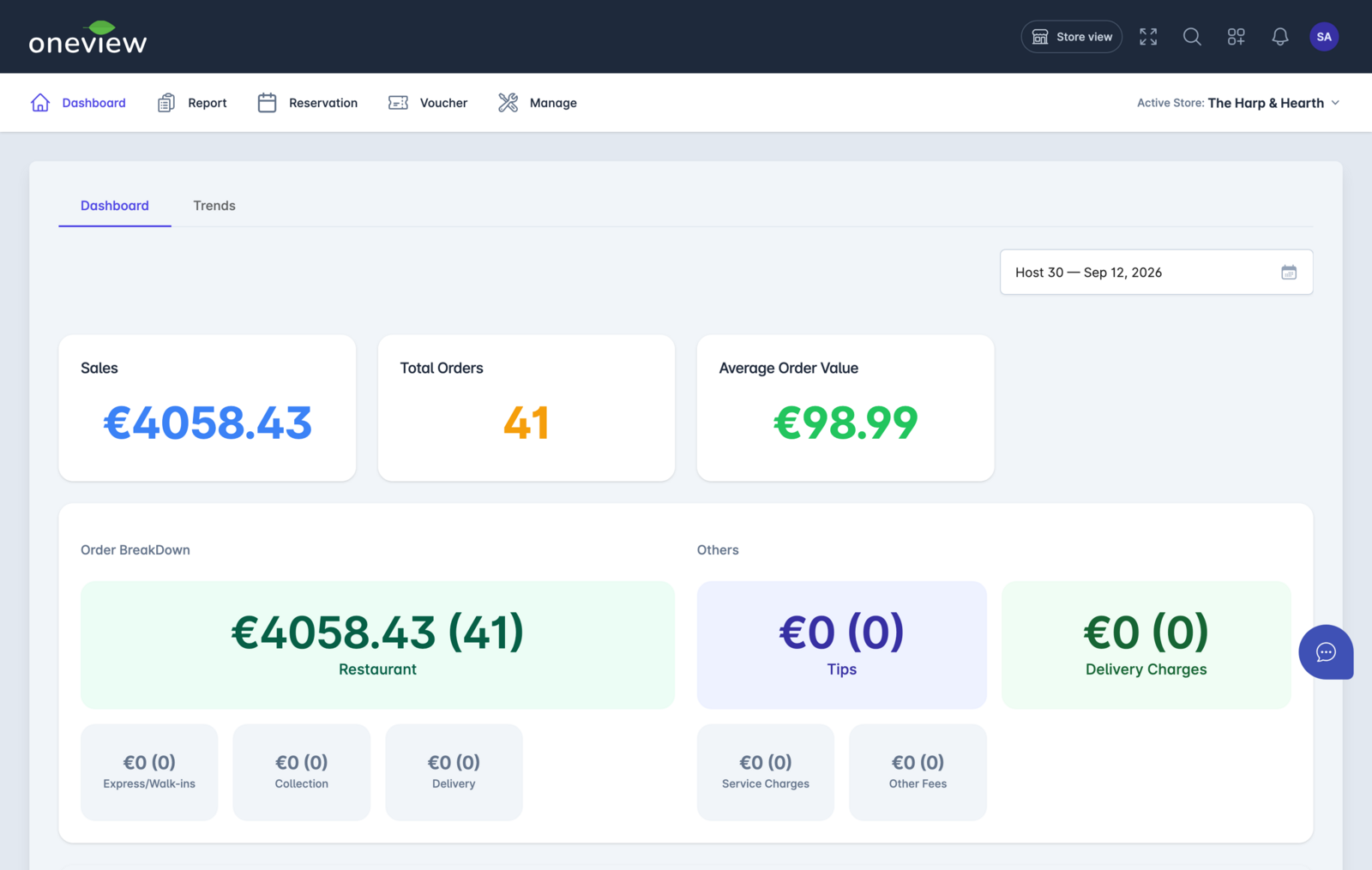This screenshot has width=1372, height=870.
Task: Open the date picker calendar icon
Action: (x=1289, y=273)
